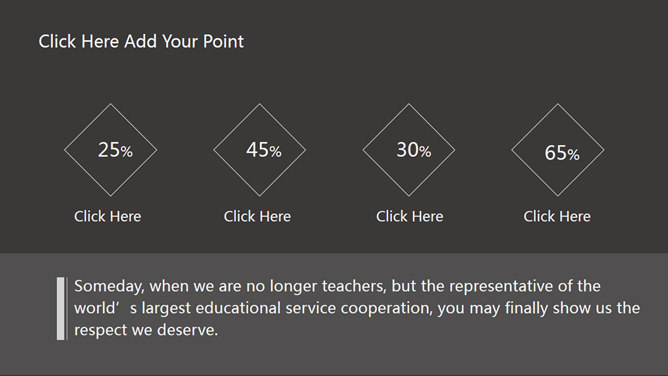This screenshot has height=376, width=668.
Task: Click the 'Someday, when we are' quote paragraph
Action: coord(357,308)
